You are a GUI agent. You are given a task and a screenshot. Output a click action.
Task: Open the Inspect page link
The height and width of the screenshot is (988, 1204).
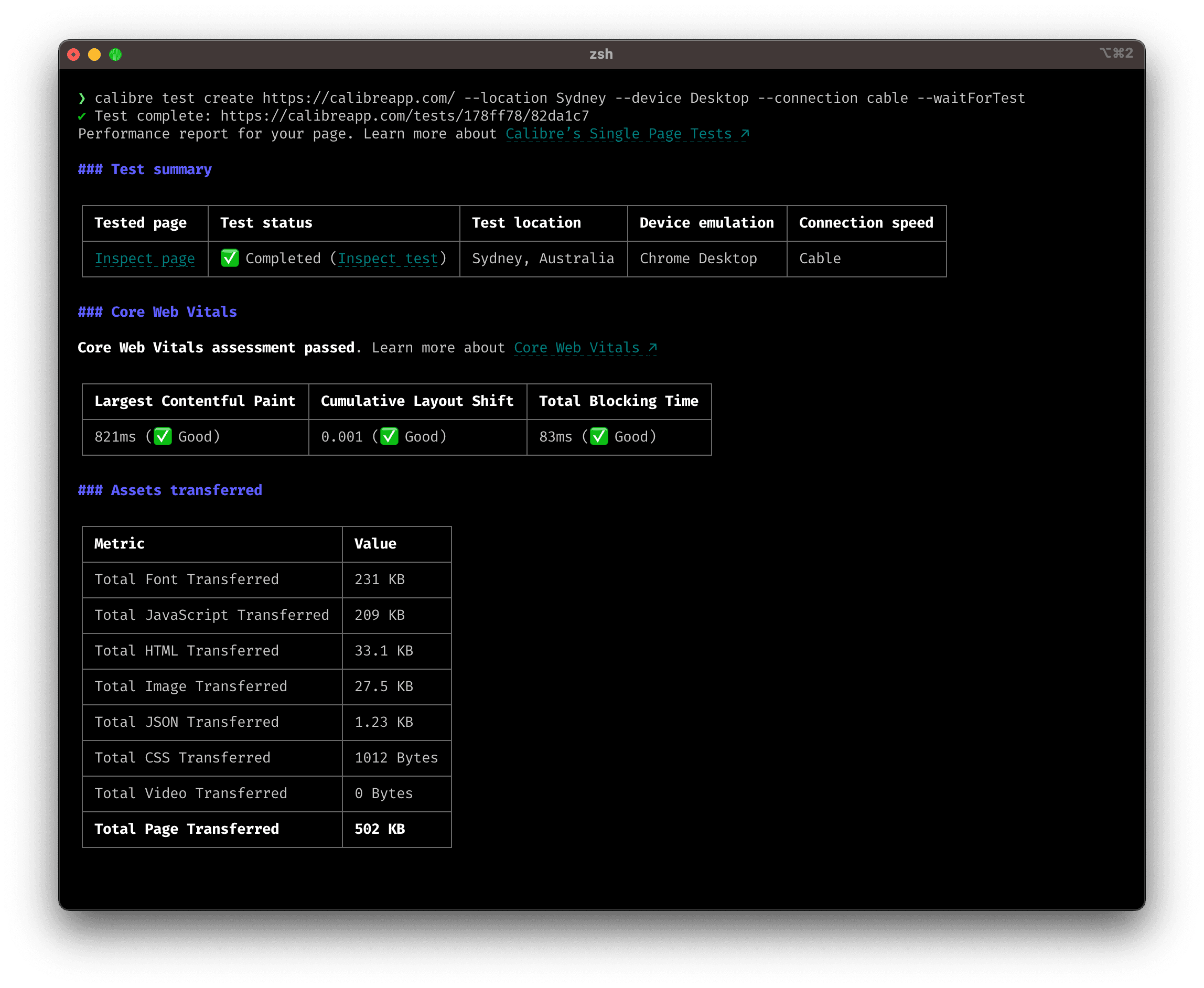144,259
